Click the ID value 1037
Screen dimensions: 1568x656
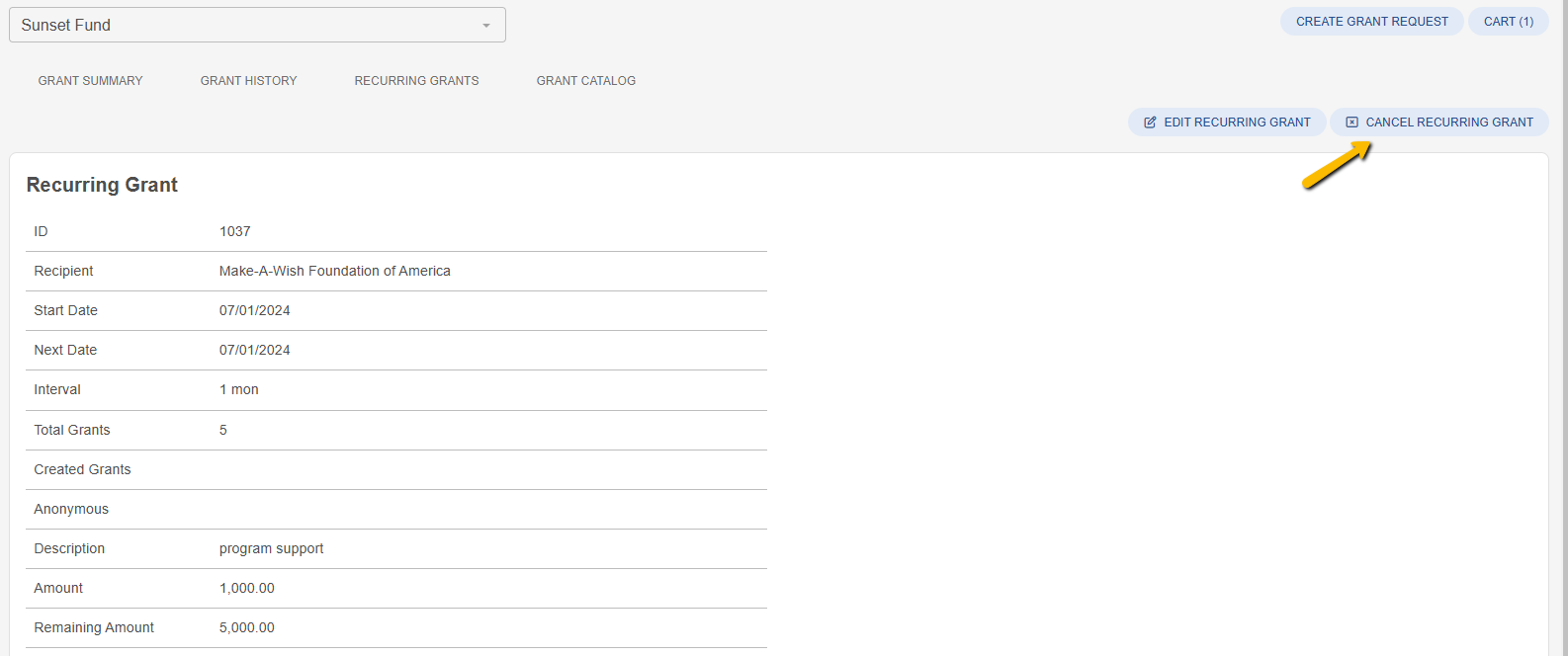(235, 231)
